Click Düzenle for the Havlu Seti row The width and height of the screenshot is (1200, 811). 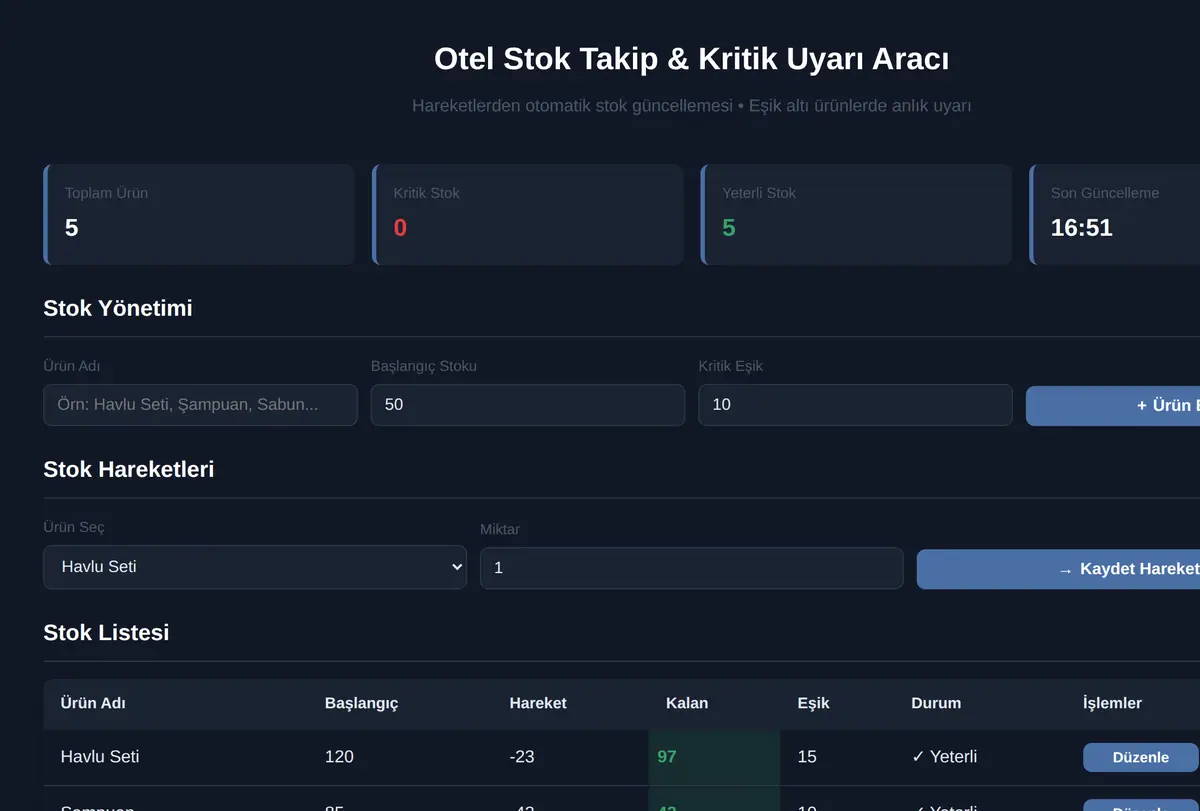pos(1141,757)
